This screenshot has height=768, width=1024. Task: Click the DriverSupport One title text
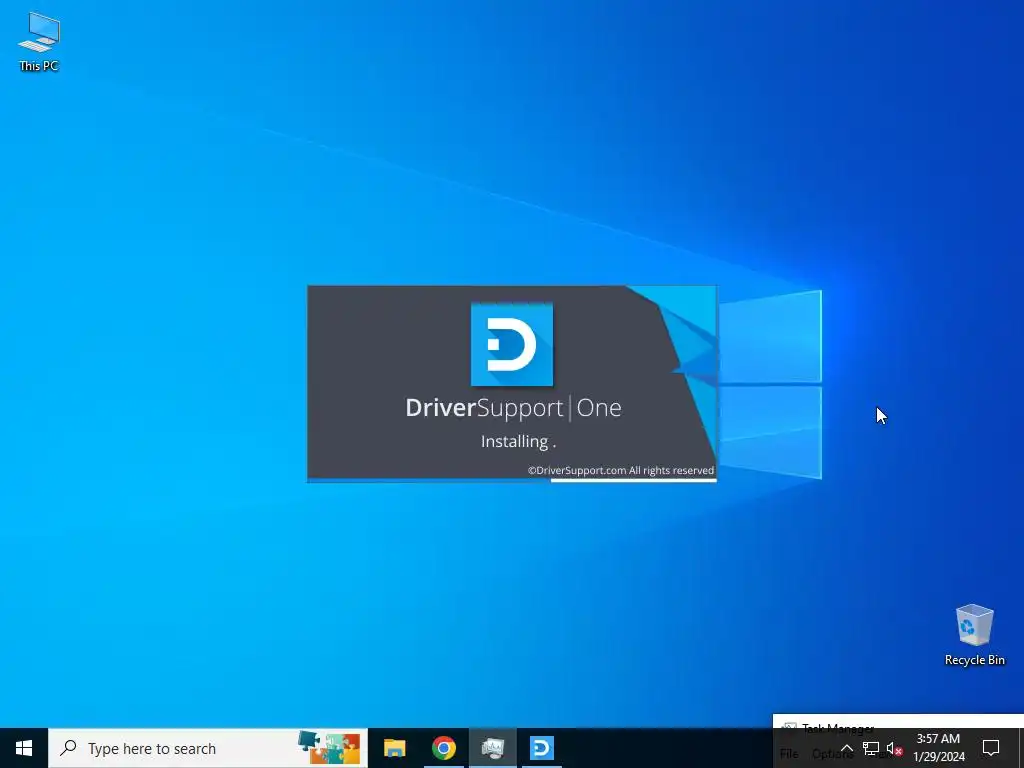(x=513, y=408)
